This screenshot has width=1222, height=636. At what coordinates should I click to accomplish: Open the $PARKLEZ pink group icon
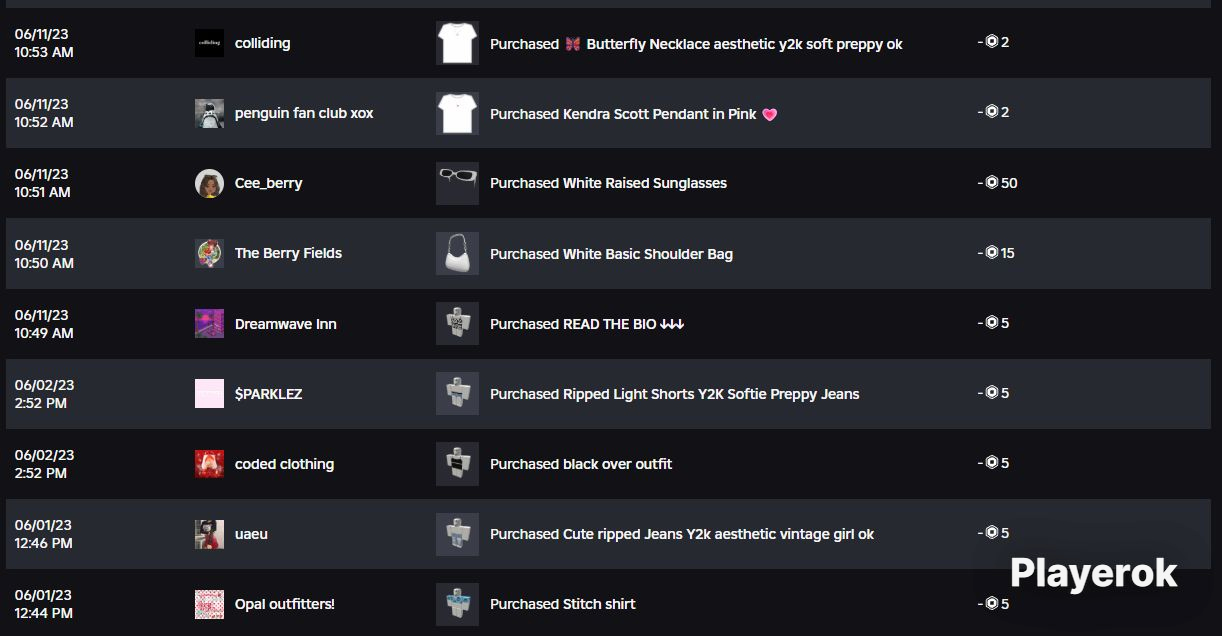[209, 394]
